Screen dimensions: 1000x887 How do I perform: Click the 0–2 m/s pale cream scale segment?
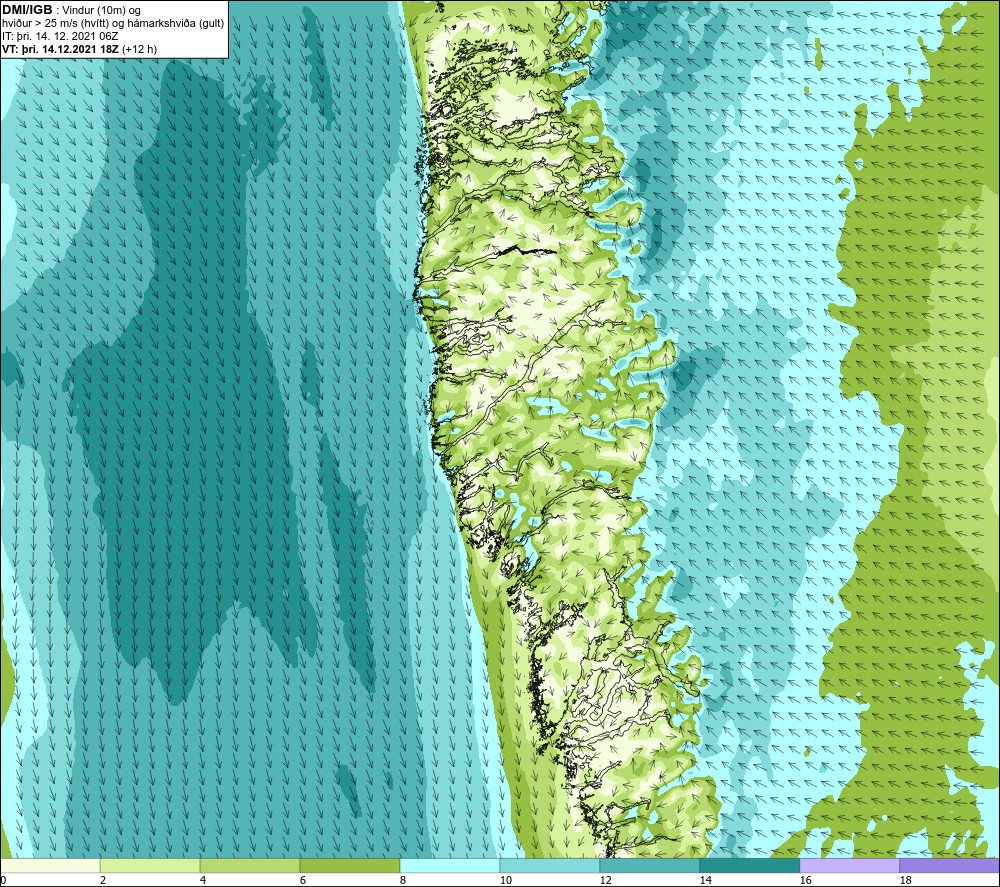50,865
